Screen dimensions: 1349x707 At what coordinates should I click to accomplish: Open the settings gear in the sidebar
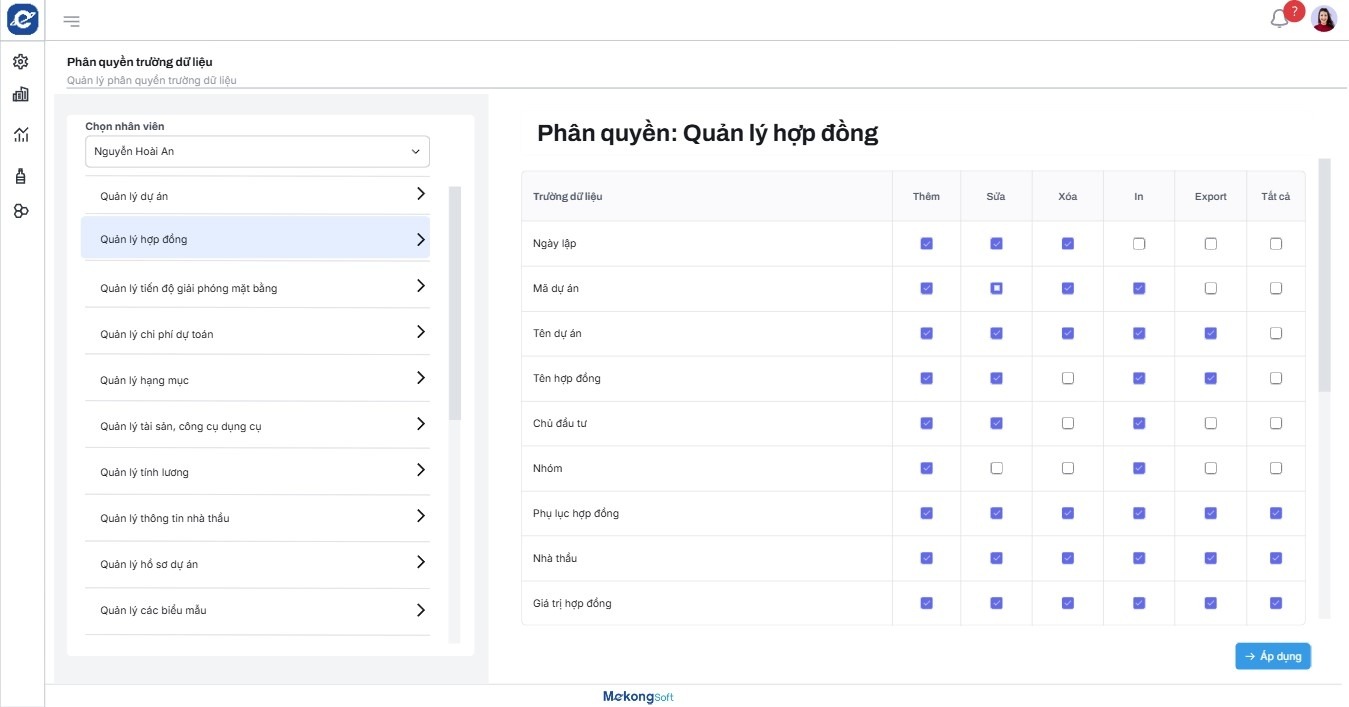pos(21,62)
